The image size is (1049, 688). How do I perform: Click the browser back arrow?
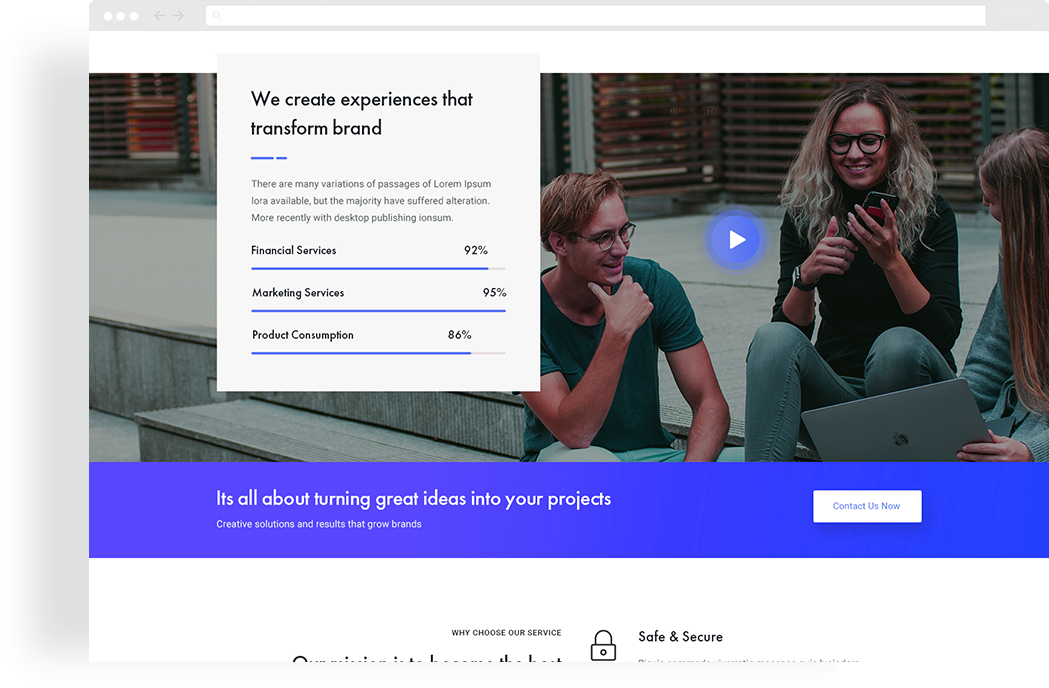(159, 16)
